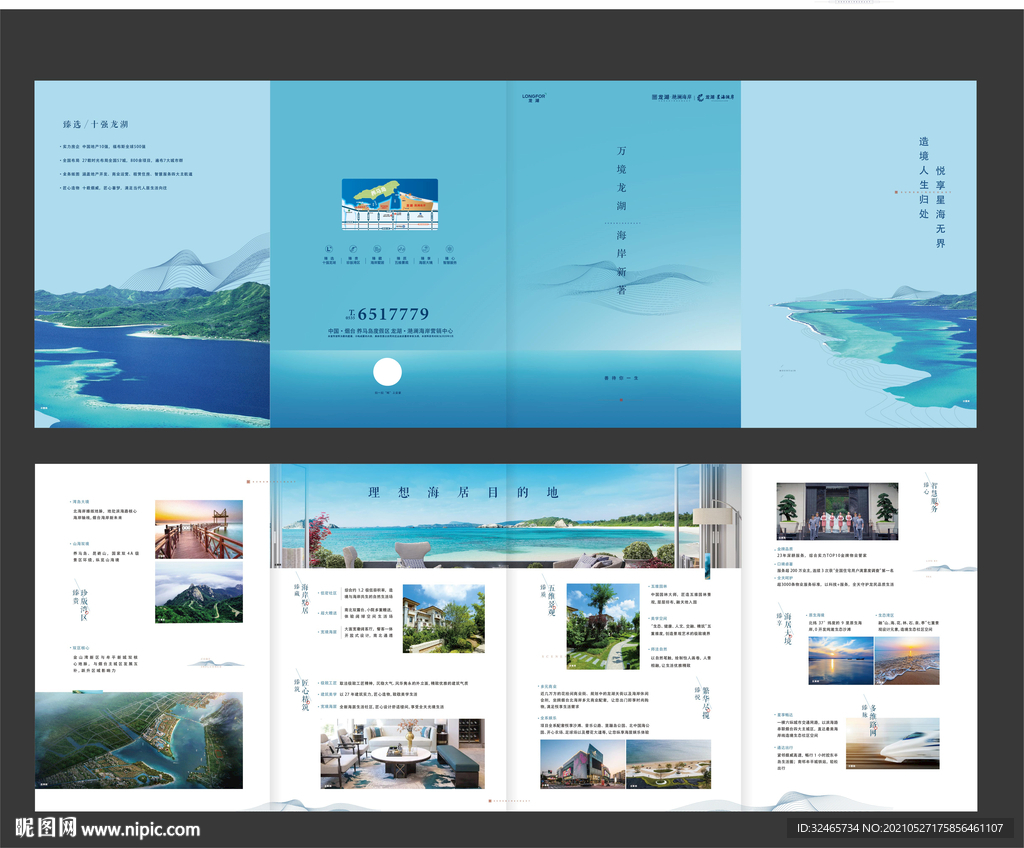Select the green mountain road photo
This screenshot has width=1024, height=848.
(x=198, y=592)
